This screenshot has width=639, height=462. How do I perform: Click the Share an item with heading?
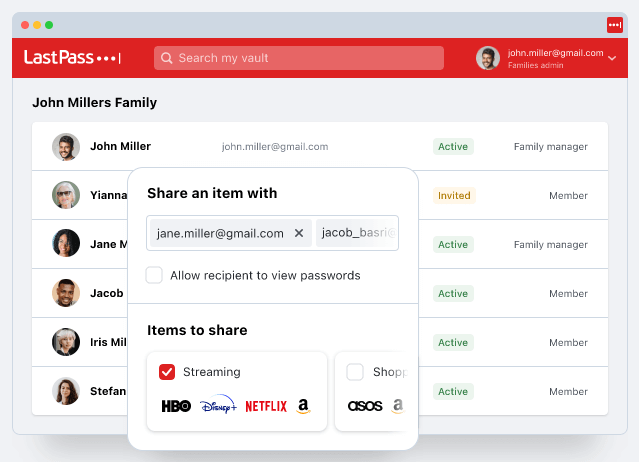212,193
